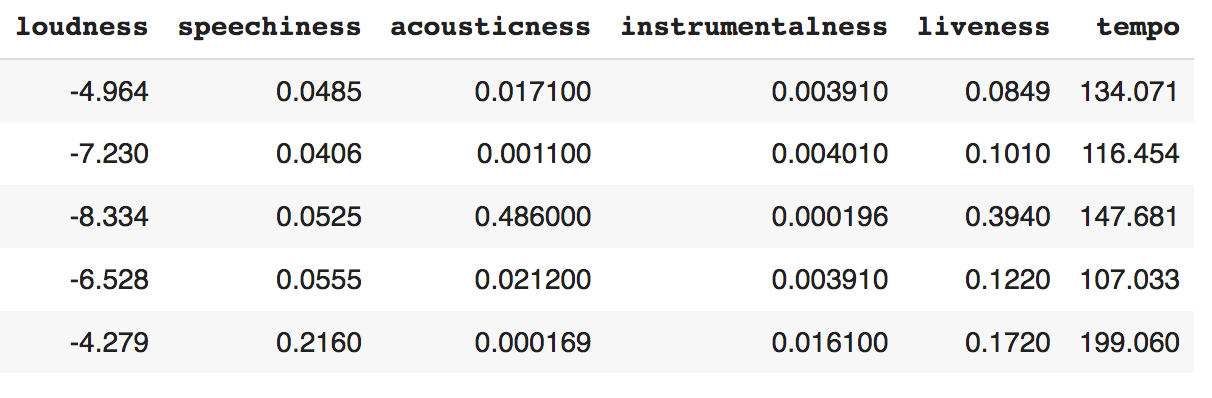This screenshot has width=1212, height=398.
Task: Click the acousticness column header
Action: tap(491, 27)
